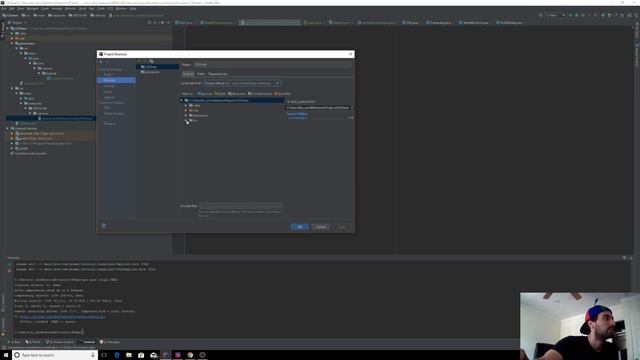Viewport: 640px width, 360px height.
Task: Switch to the Paths tab
Action: point(201,74)
